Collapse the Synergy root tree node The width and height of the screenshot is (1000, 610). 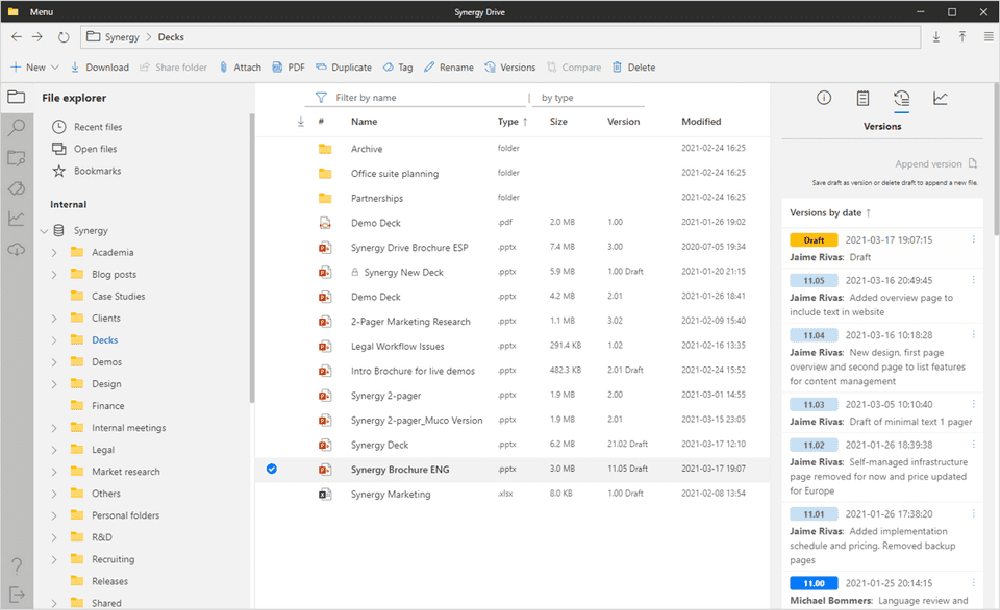(x=44, y=231)
